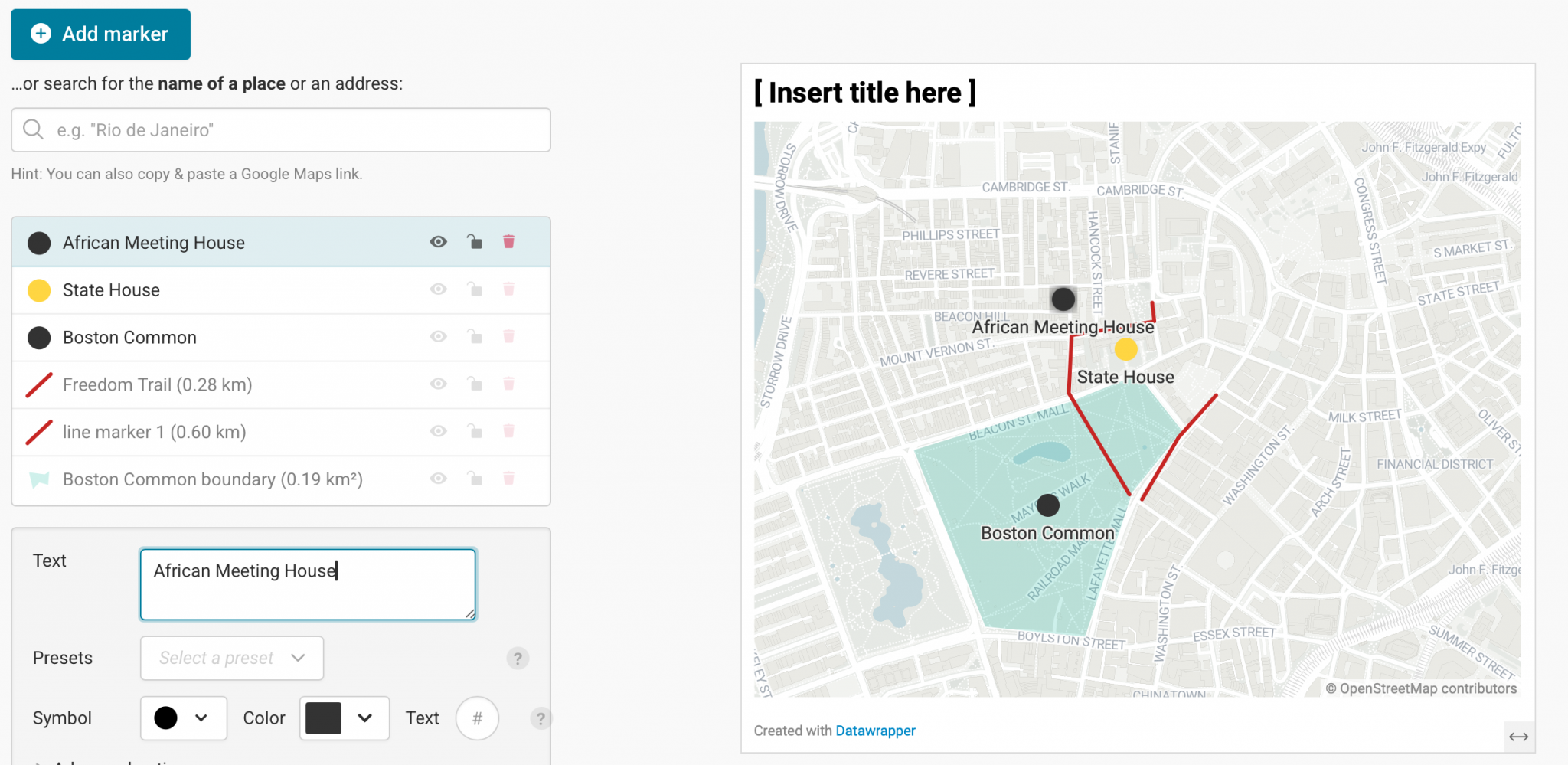Delete the Freedom Trail line marker
The image size is (1568, 765).
pyautogui.click(x=510, y=384)
